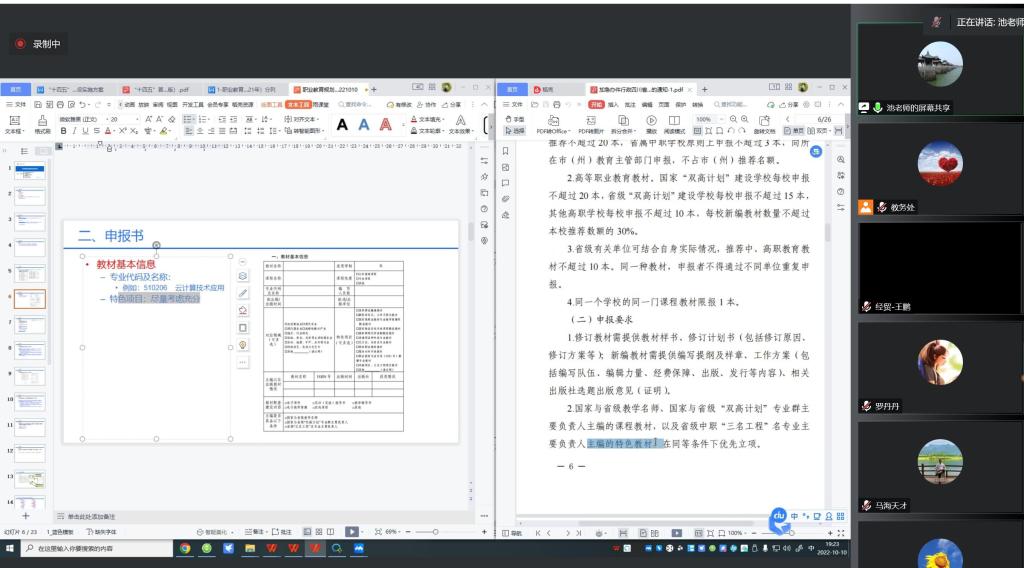Open 文本填充 text fill dropdown

428,119
